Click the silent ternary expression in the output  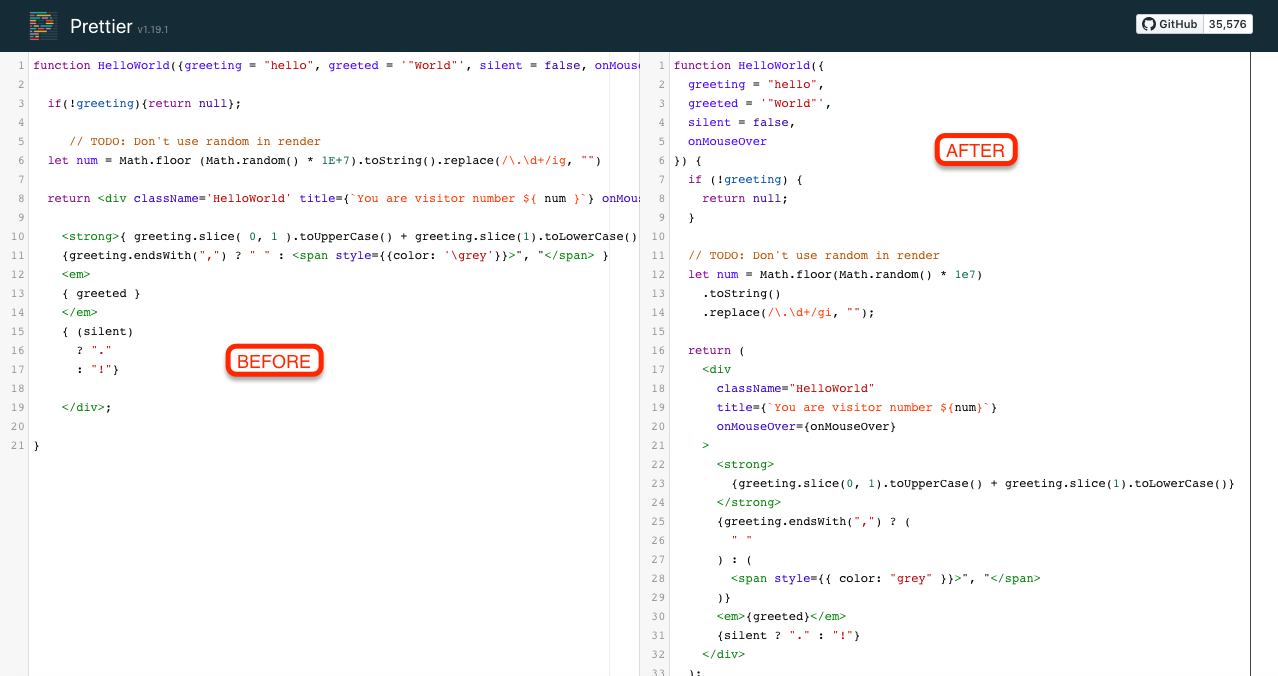(788, 635)
